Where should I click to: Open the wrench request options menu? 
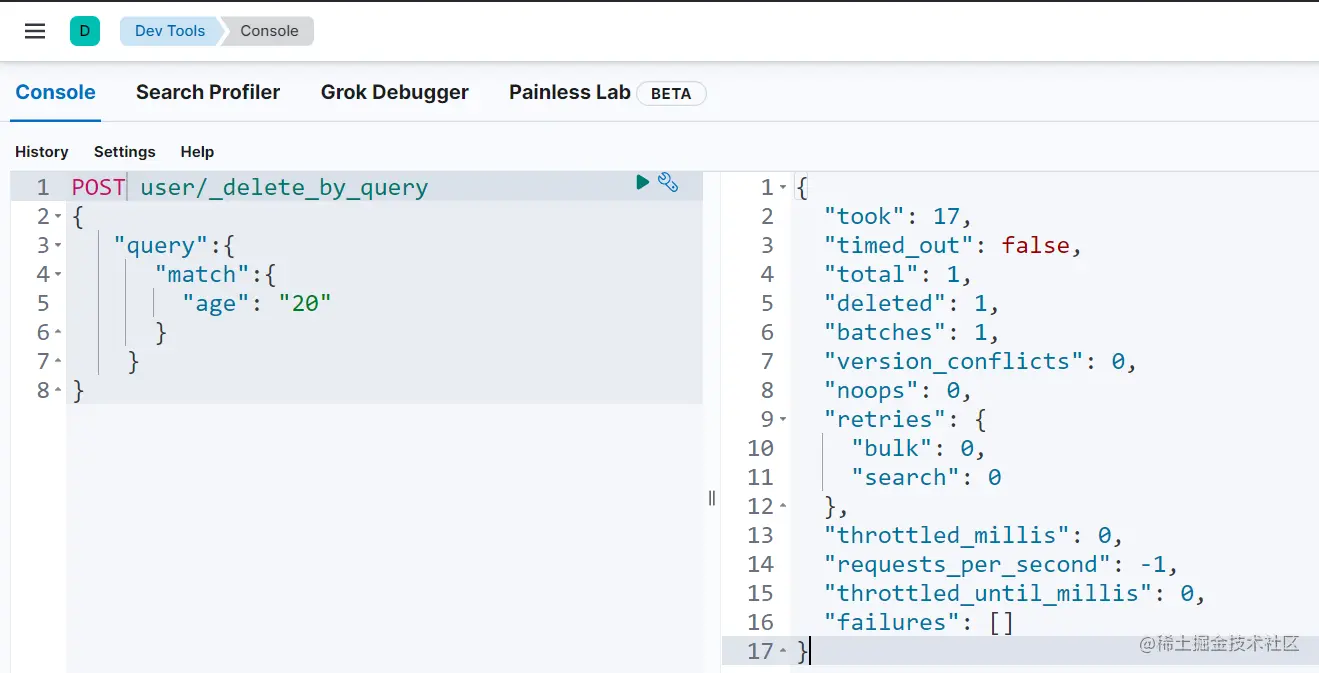(668, 182)
